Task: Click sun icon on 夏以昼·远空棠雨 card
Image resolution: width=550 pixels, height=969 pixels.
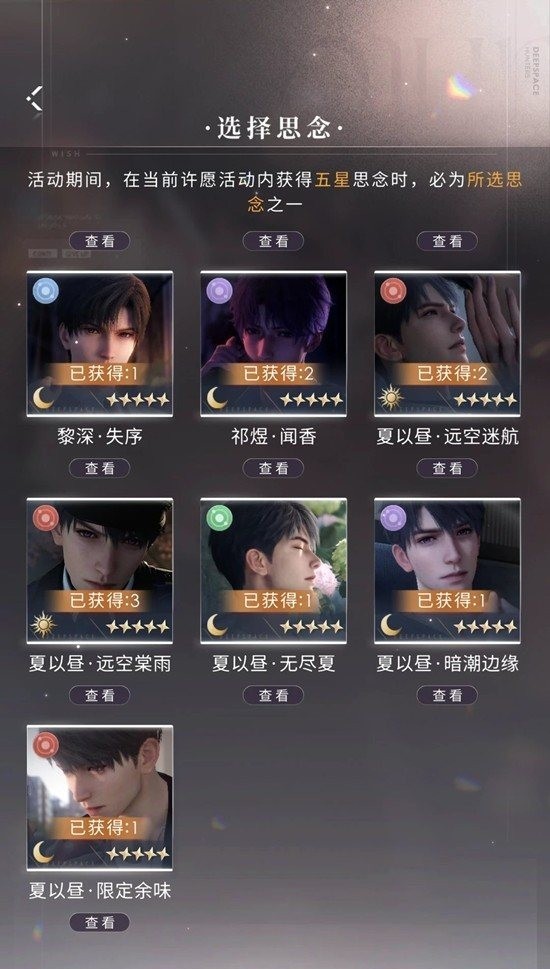Action: pos(43,626)
